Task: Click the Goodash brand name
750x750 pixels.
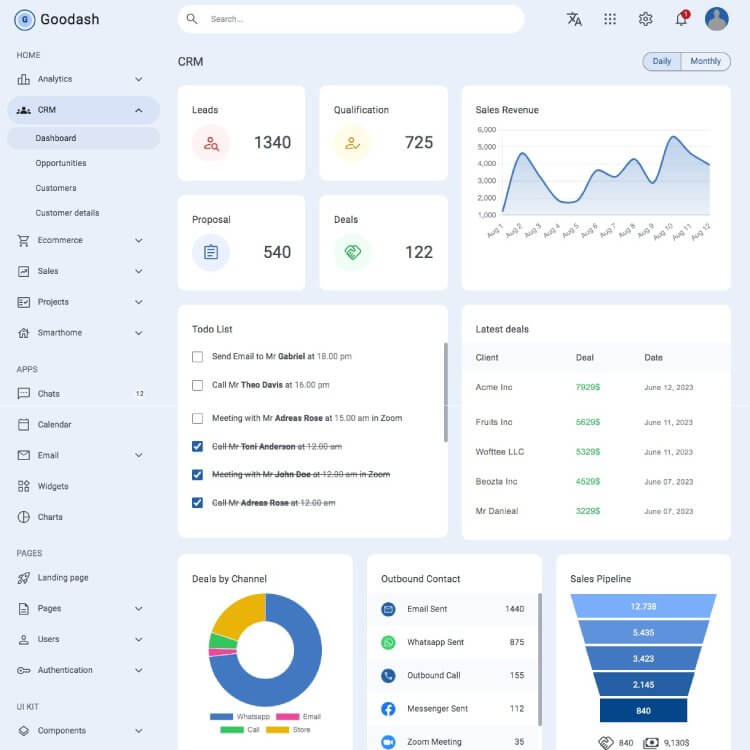Action: click(x=70, y=19)
